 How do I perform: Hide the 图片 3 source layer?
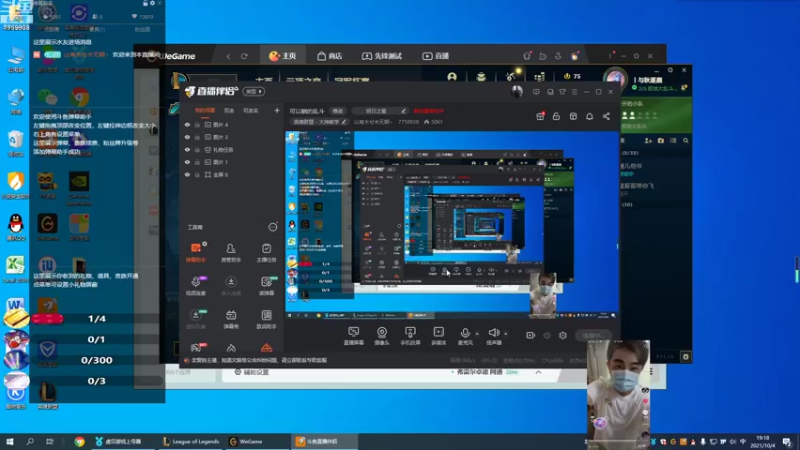tap(187, 137)
